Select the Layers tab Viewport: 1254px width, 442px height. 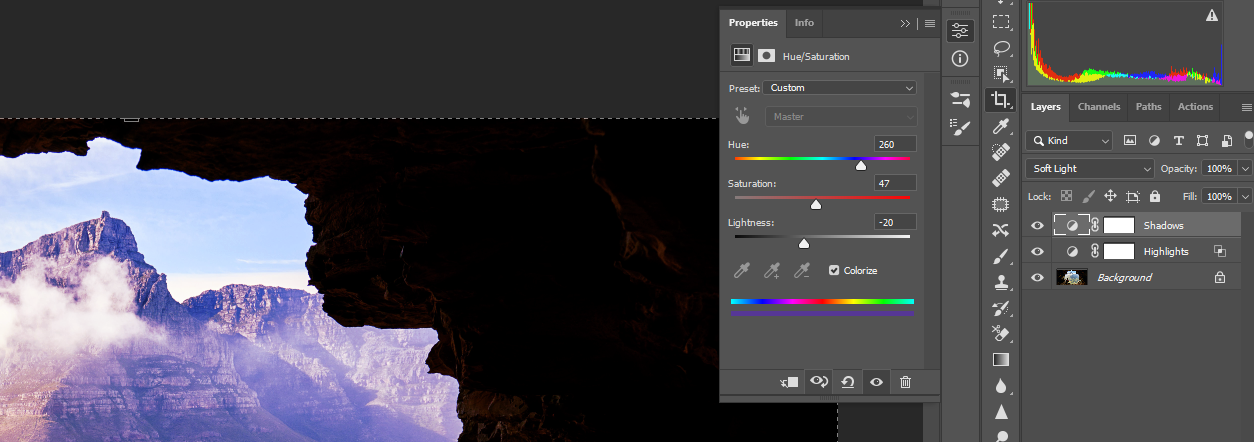(1045, 107)
